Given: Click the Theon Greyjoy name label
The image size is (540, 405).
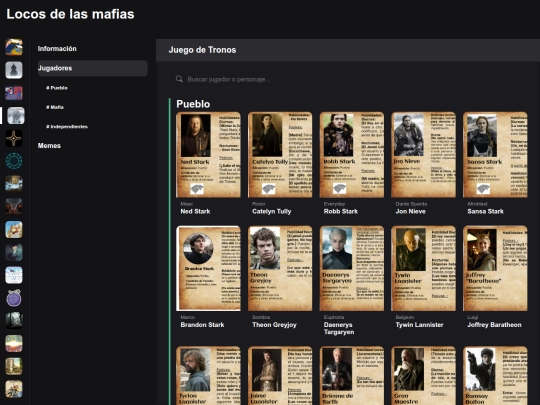Looking at the screenshot, I should pyautogui.click(x=274, y=325).
